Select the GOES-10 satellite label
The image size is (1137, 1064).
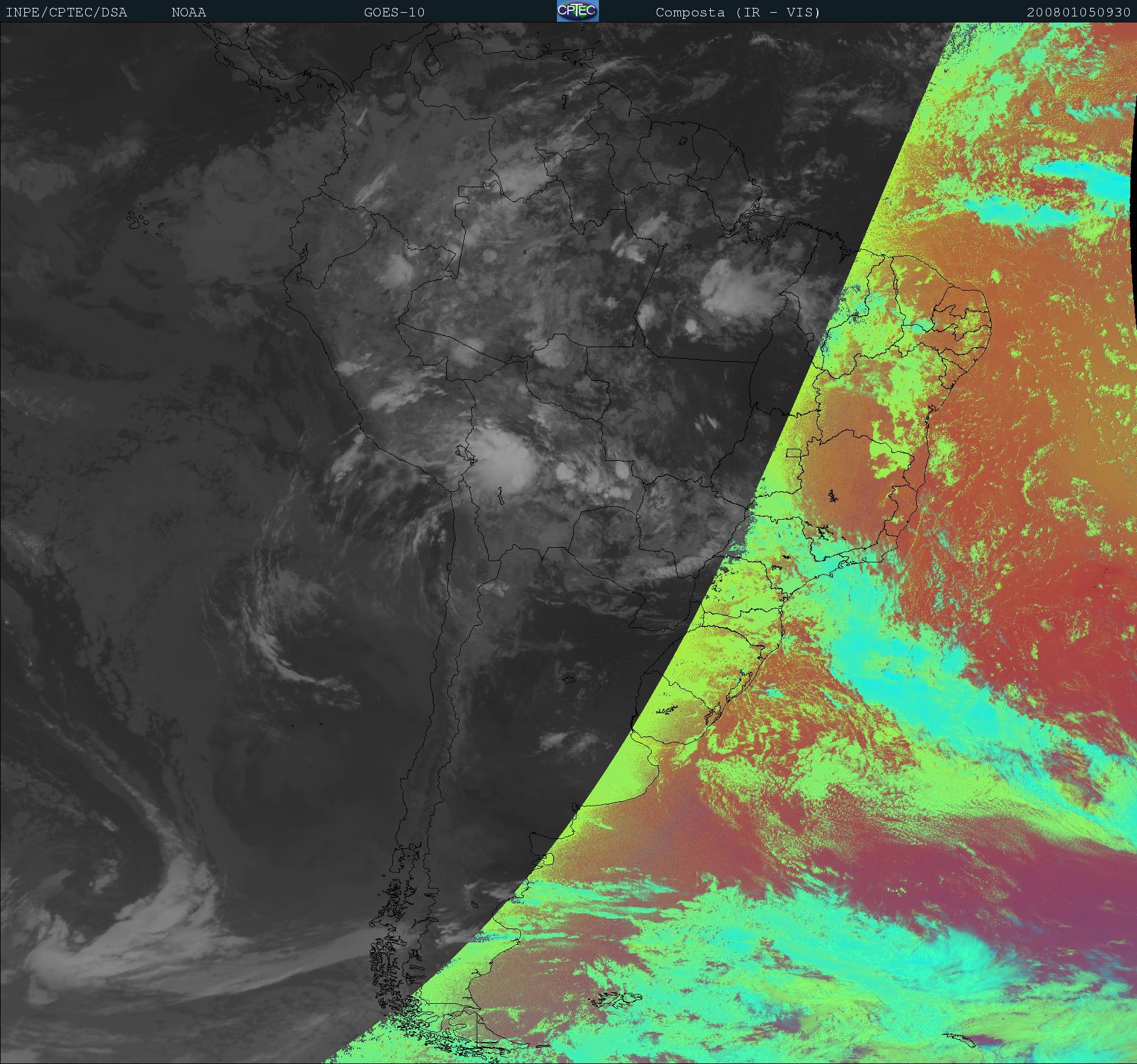(x=394, y=12)
